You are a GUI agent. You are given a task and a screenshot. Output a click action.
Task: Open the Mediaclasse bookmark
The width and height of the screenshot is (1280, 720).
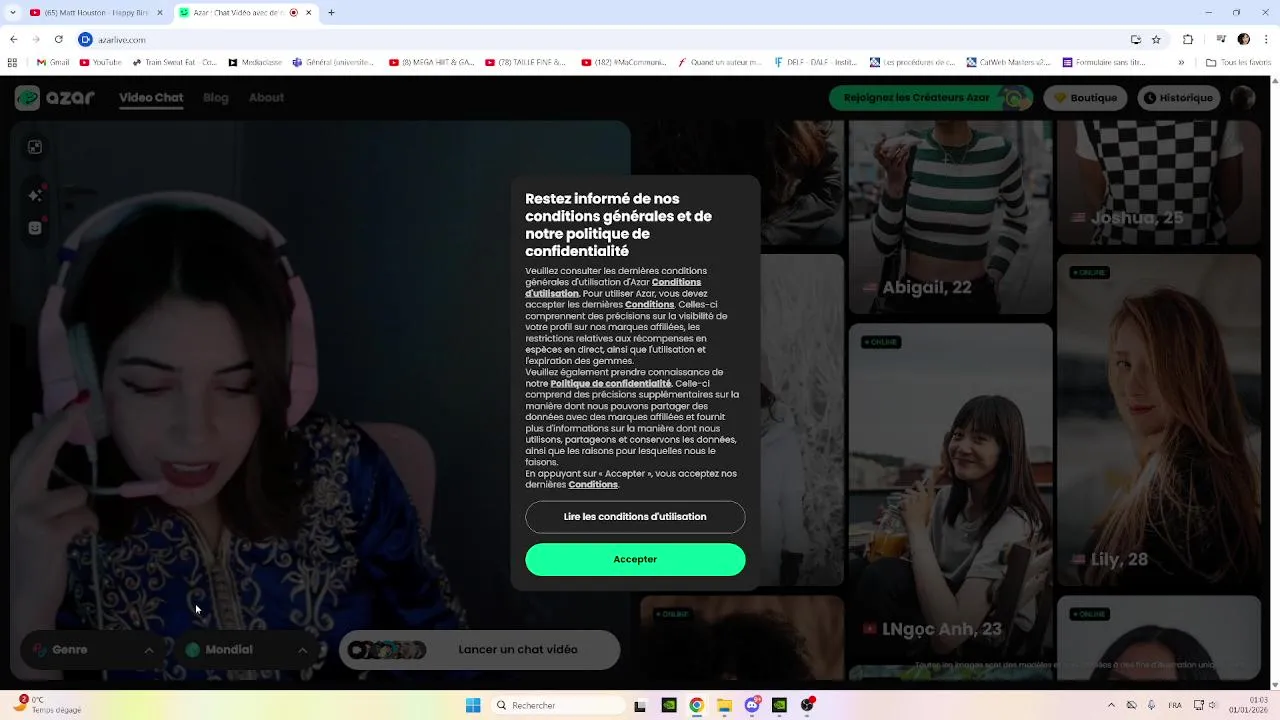pos(255,62)
